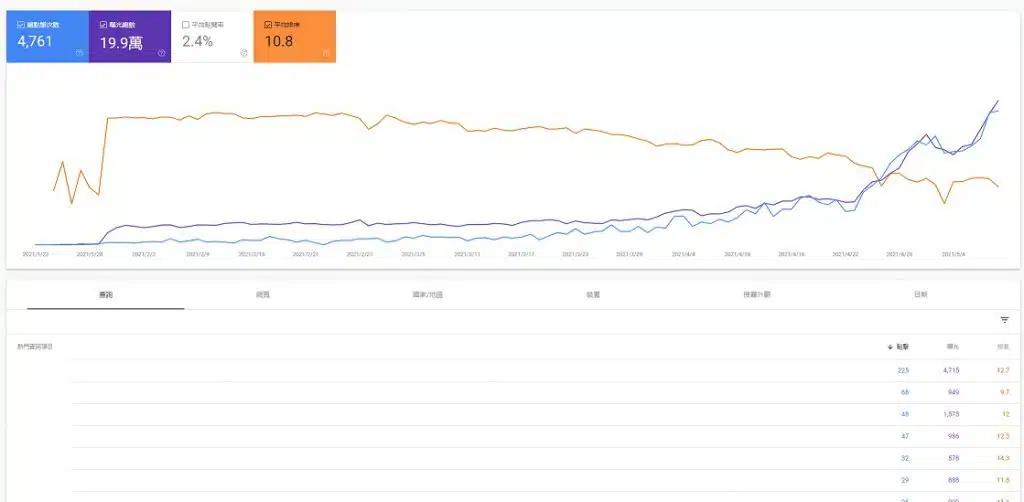Click the sort arrow beside 點擊 column
This screenshot has height=502, width=1024.
click(891, 347)
